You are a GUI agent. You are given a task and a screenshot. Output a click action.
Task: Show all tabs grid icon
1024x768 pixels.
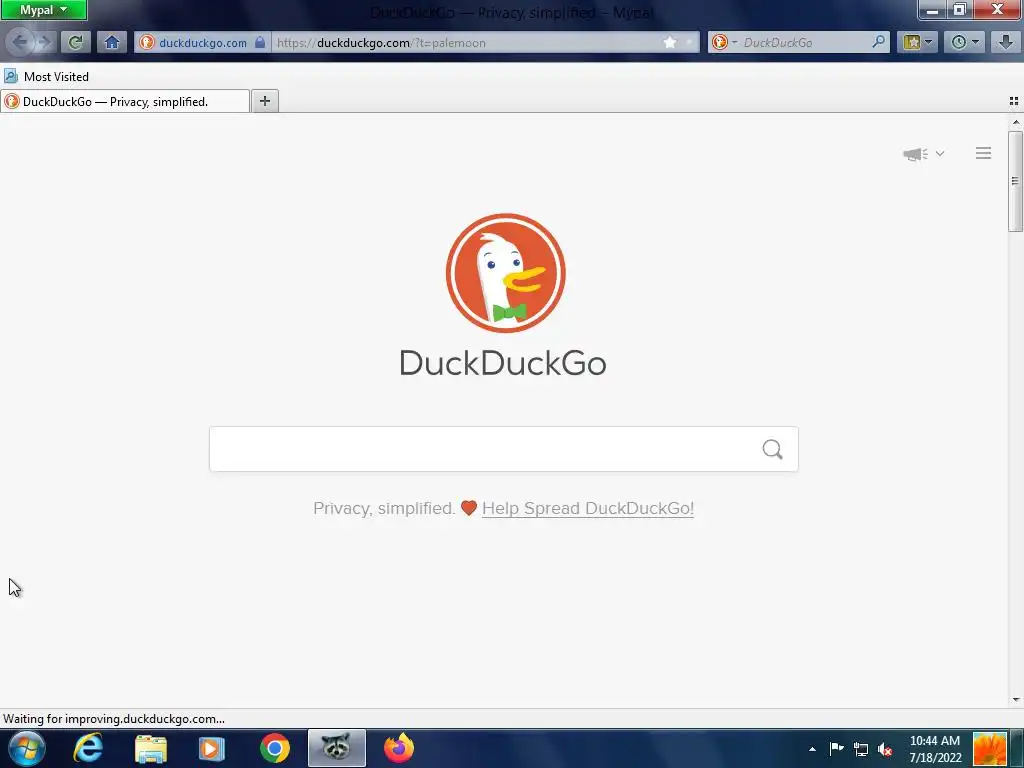pyautogui.click(x=1014, y=101)
